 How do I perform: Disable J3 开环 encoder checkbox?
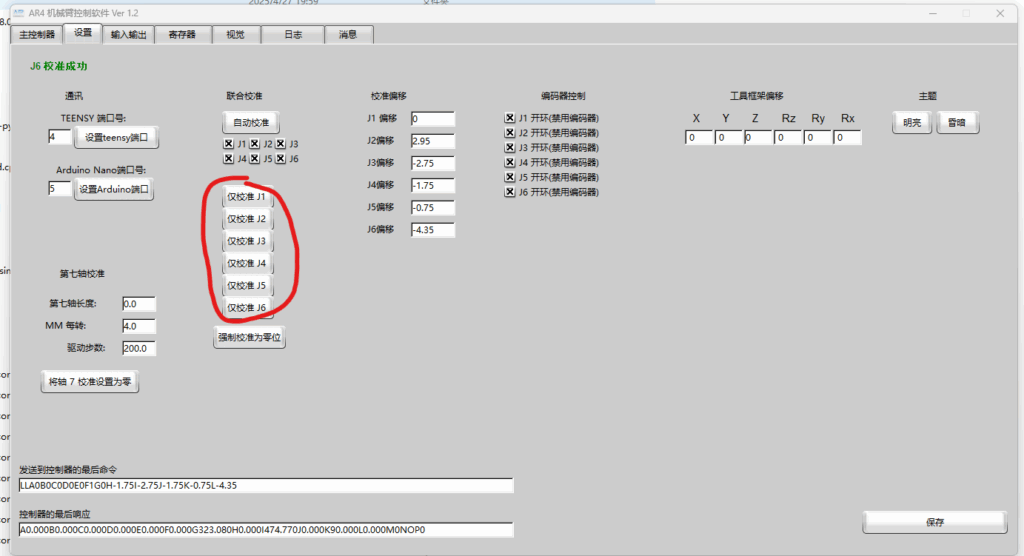coord(510,147)
